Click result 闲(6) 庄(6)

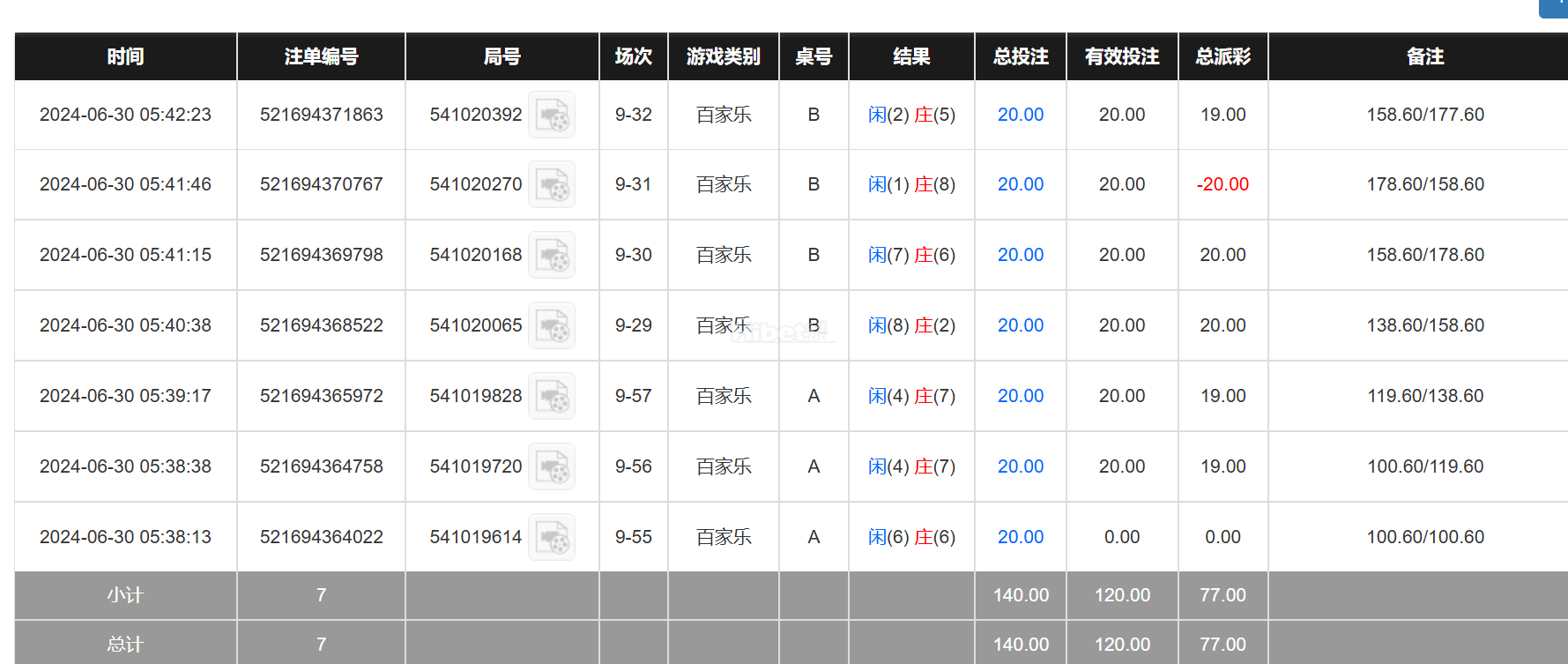911,537
